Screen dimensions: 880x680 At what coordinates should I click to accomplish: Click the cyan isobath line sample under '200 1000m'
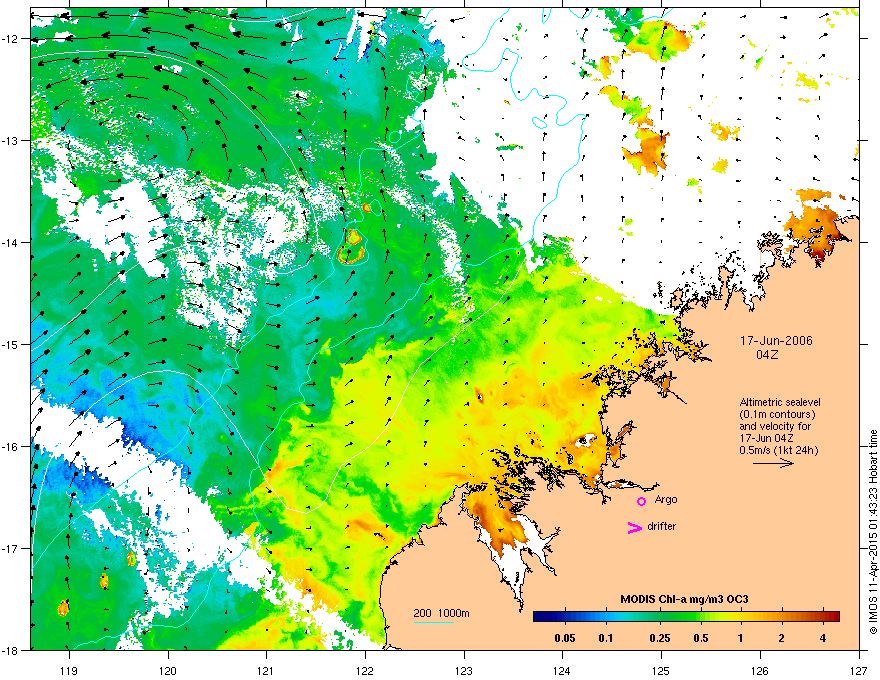click(434, 622)
